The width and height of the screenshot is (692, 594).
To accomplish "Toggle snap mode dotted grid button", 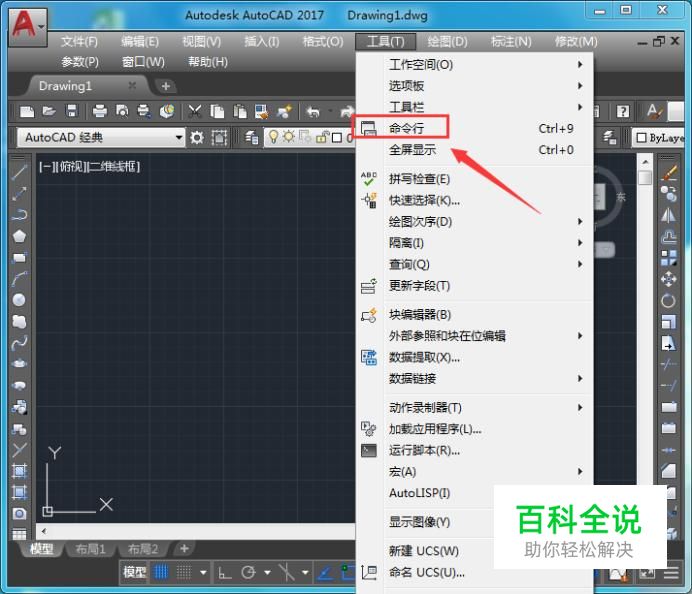I will click(x=184, y=572).
